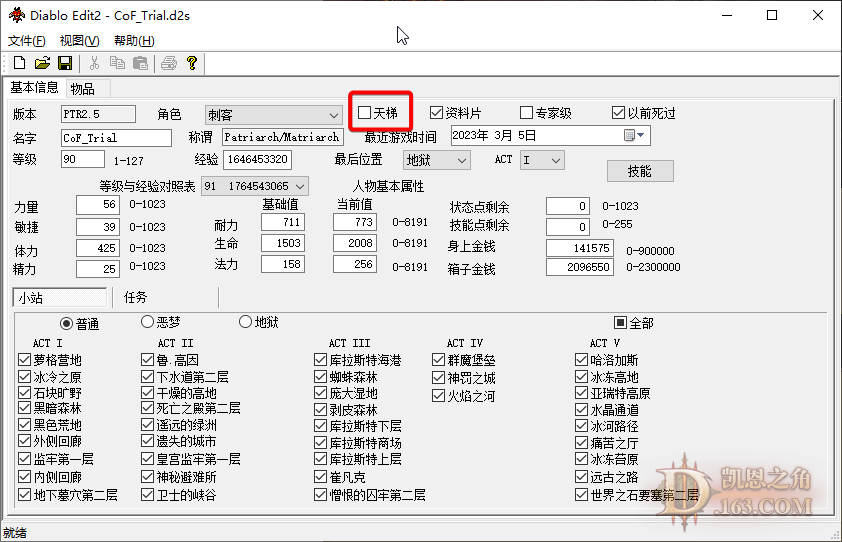This screenshot has height=542, width=842.
Task: Click the Save floppy disk icon
Action: tap(65, 63)
